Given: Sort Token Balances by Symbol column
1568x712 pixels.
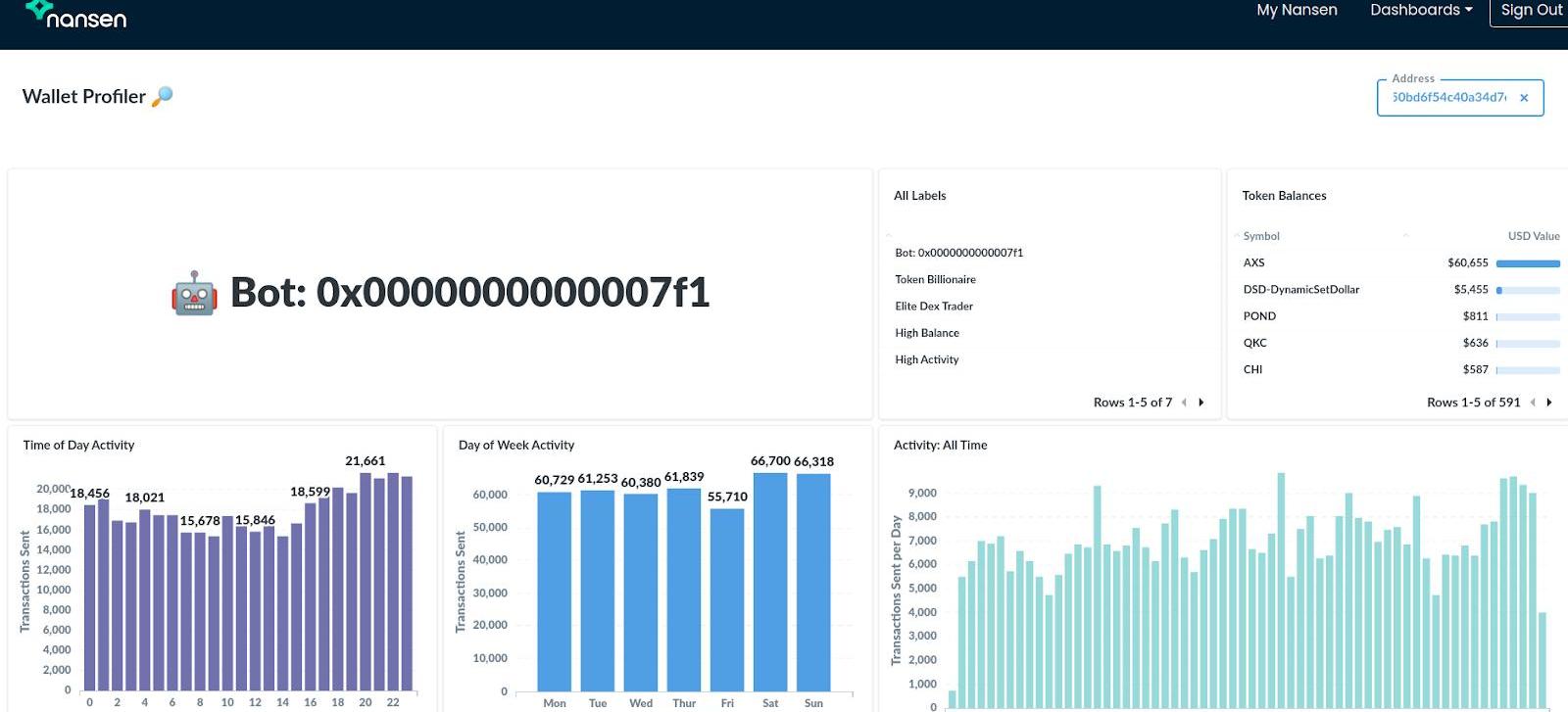Looking at the screenshot, I should point(1261,236).
